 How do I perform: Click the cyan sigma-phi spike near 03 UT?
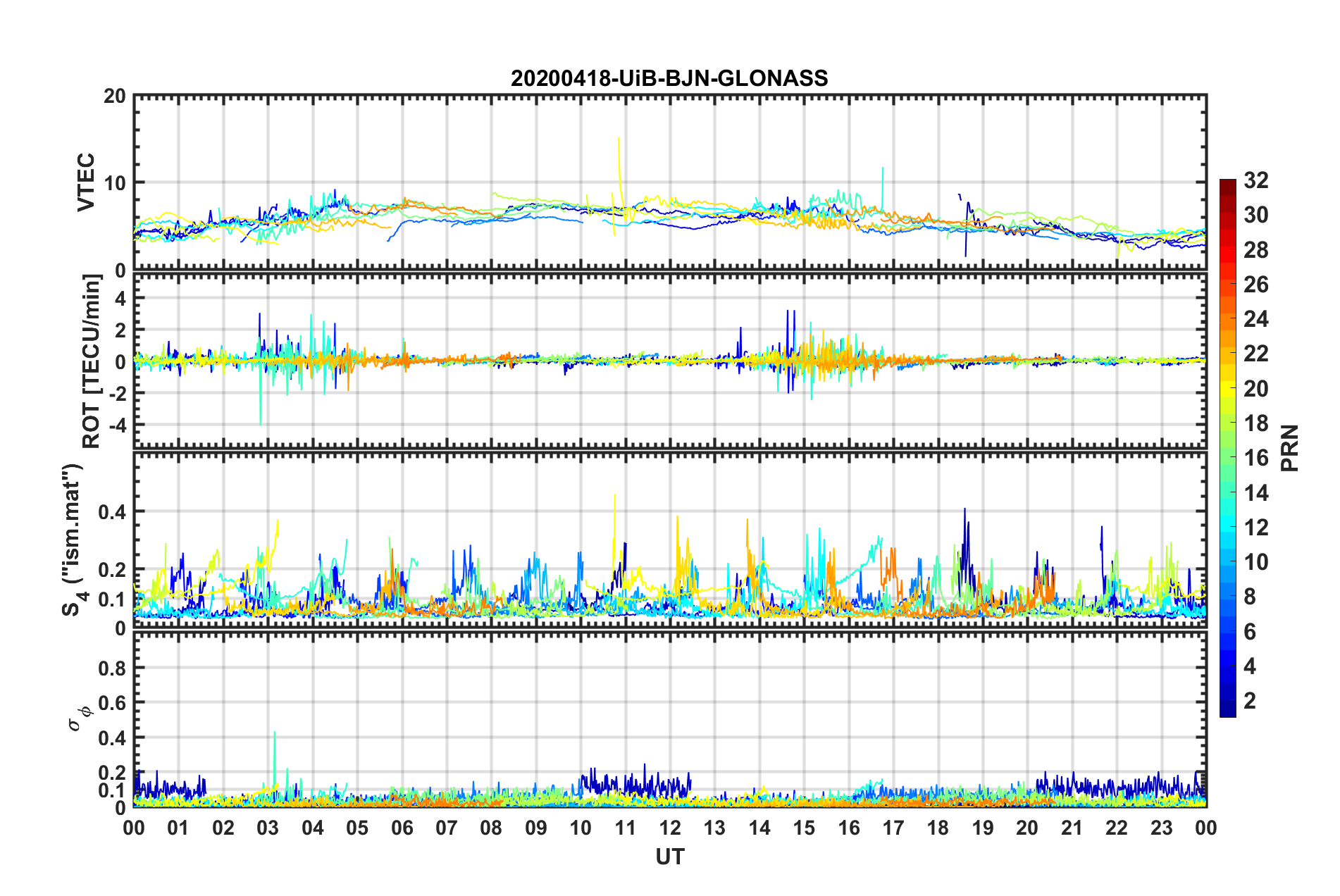pos(274,764)
